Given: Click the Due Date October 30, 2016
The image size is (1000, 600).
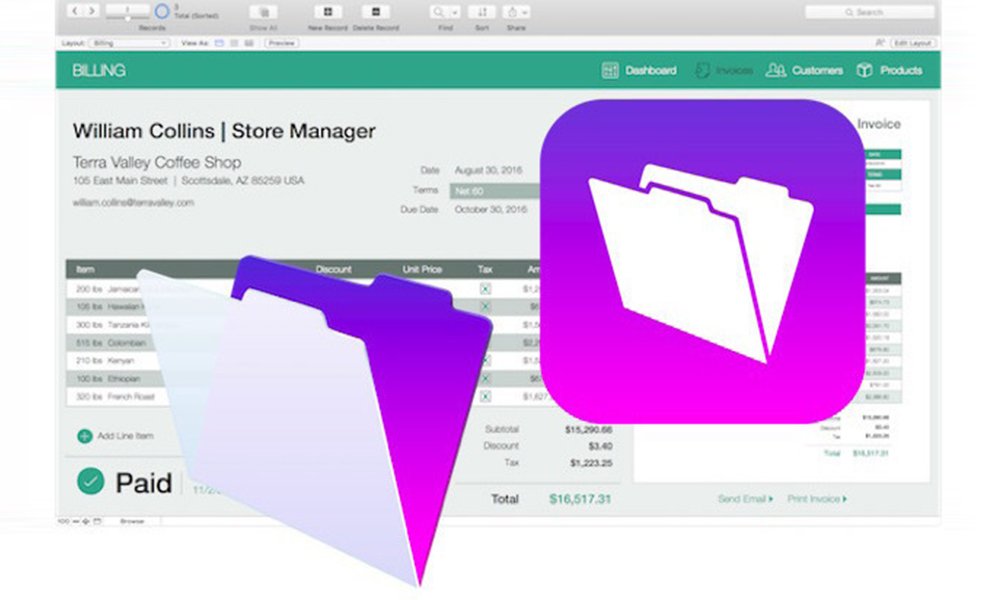Looking at the screenshot, I should click(490, 209).
